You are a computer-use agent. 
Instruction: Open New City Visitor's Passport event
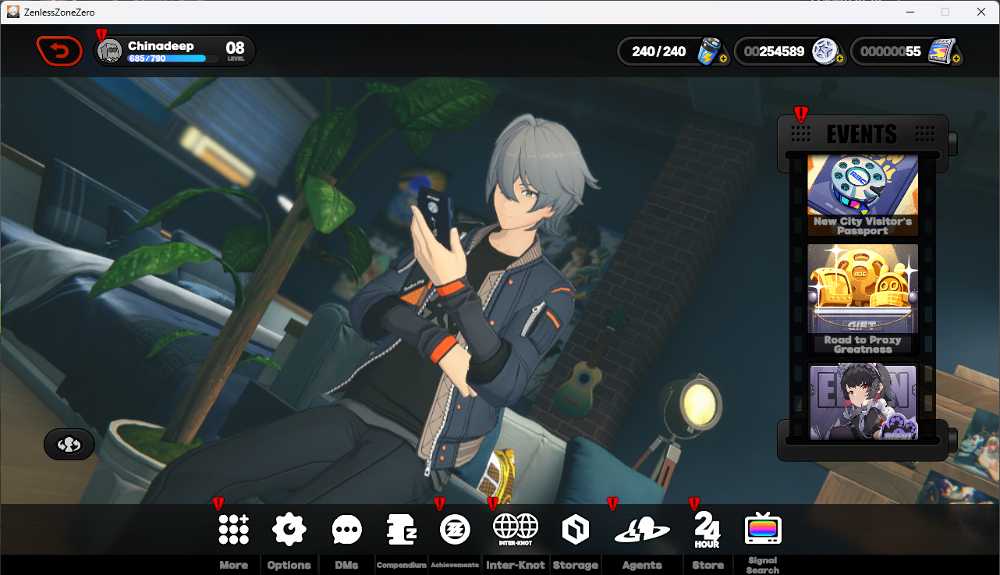coord(862,195)
